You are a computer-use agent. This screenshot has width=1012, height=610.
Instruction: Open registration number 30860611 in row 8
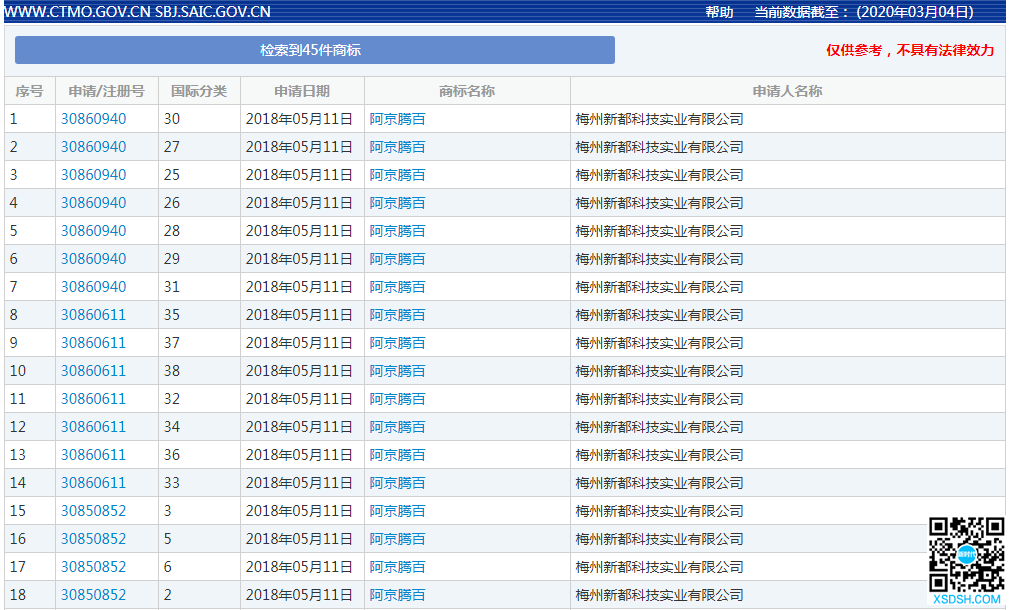pyautogui.click(x=94, y=315)
